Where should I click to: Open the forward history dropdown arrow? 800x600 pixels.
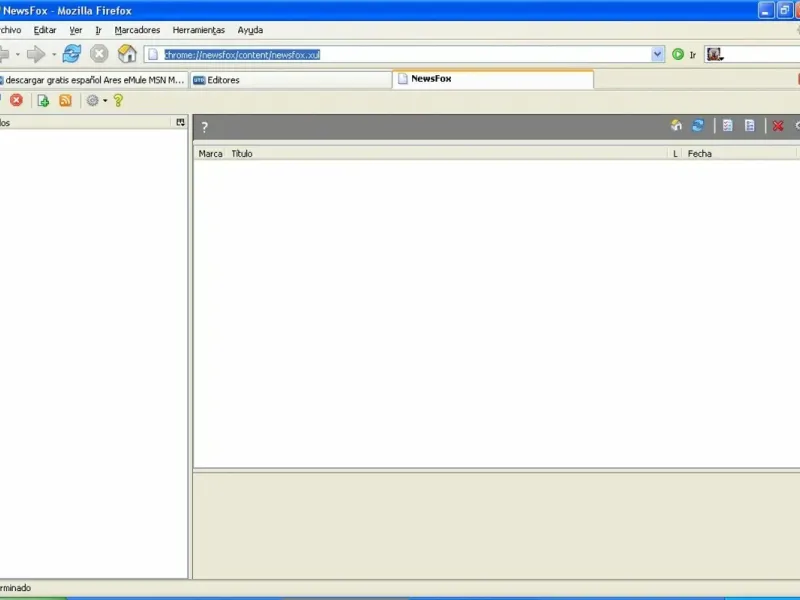pos(54,54)
